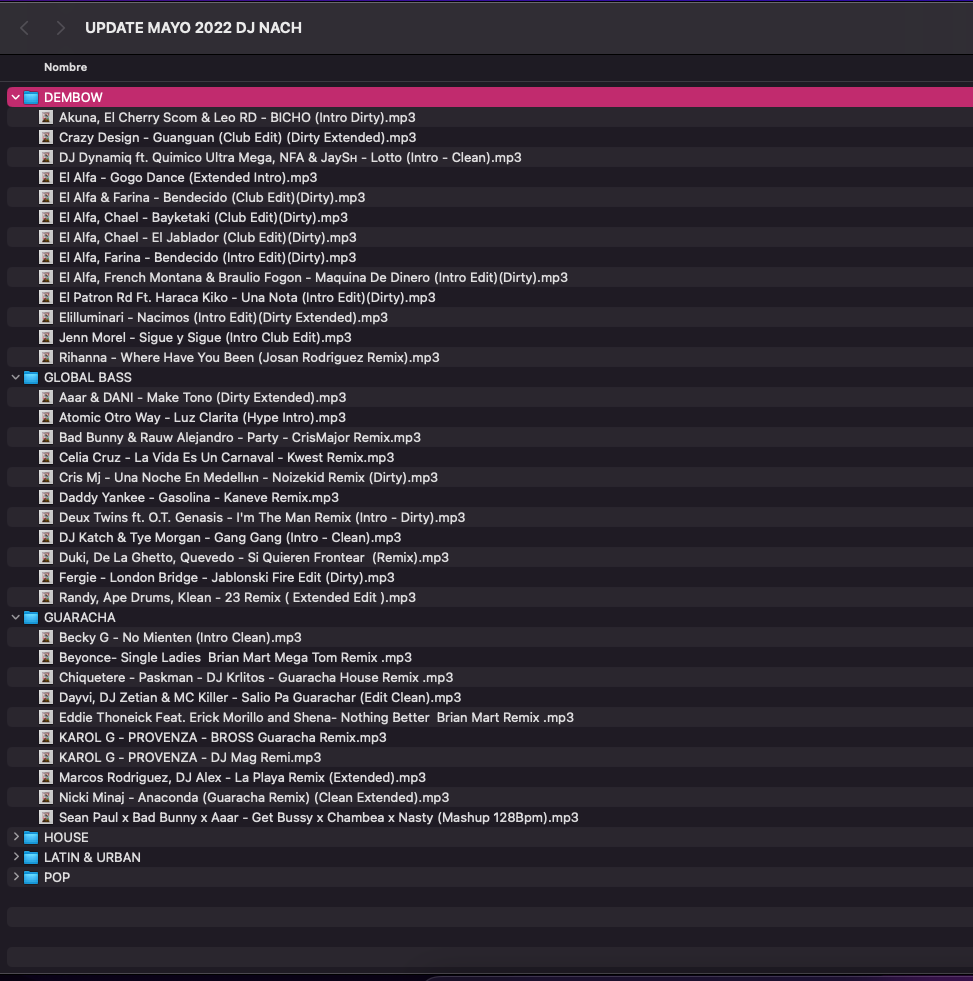
Task: Select Sean Paul x Bad Bunny Mashup file
Action: pos(318,818)
